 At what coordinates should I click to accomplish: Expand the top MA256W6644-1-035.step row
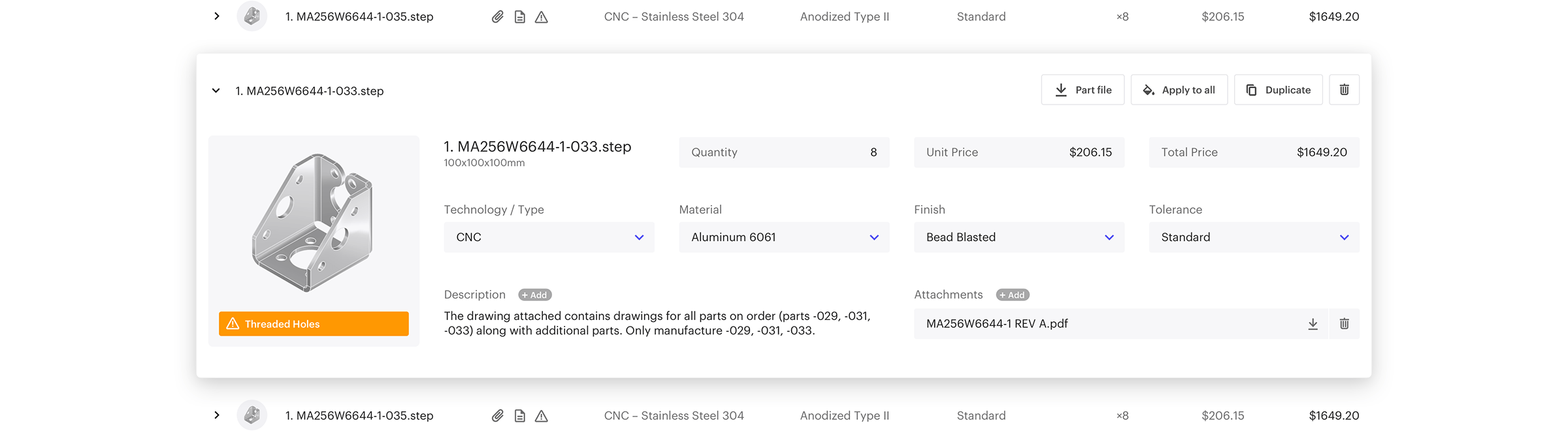click(217, 16)
